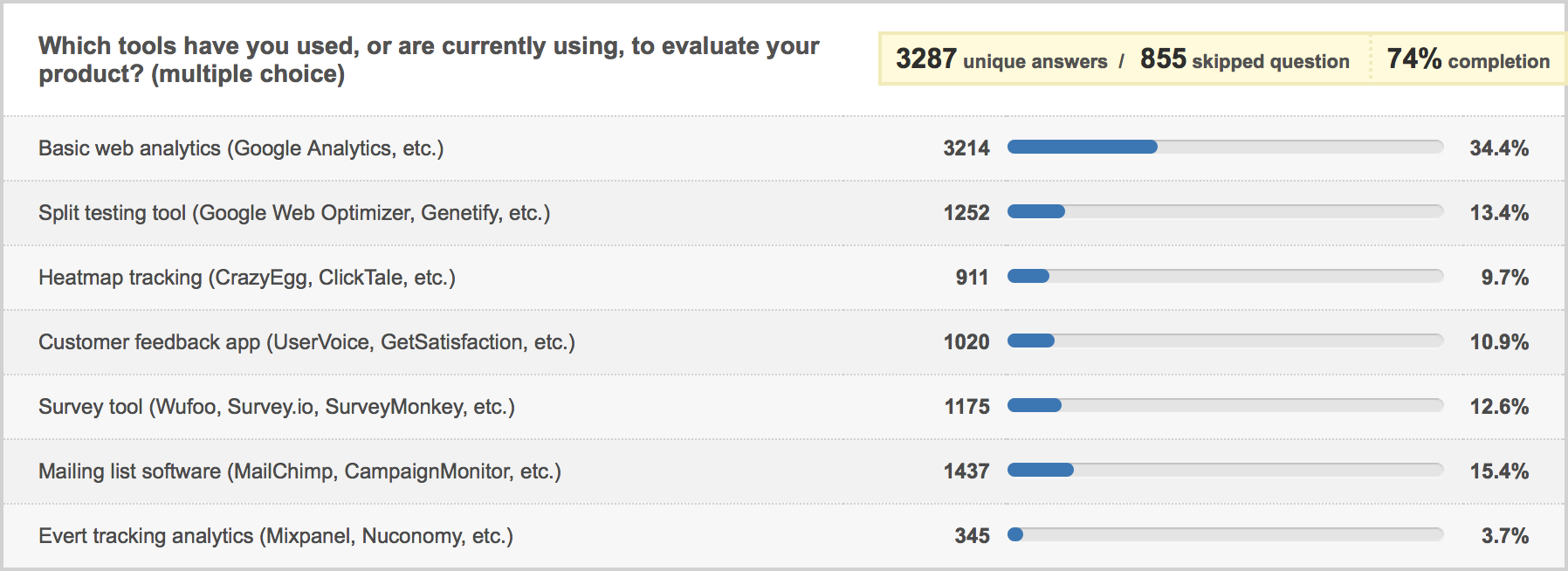Click the 74% completion stat

point(1468,59)
